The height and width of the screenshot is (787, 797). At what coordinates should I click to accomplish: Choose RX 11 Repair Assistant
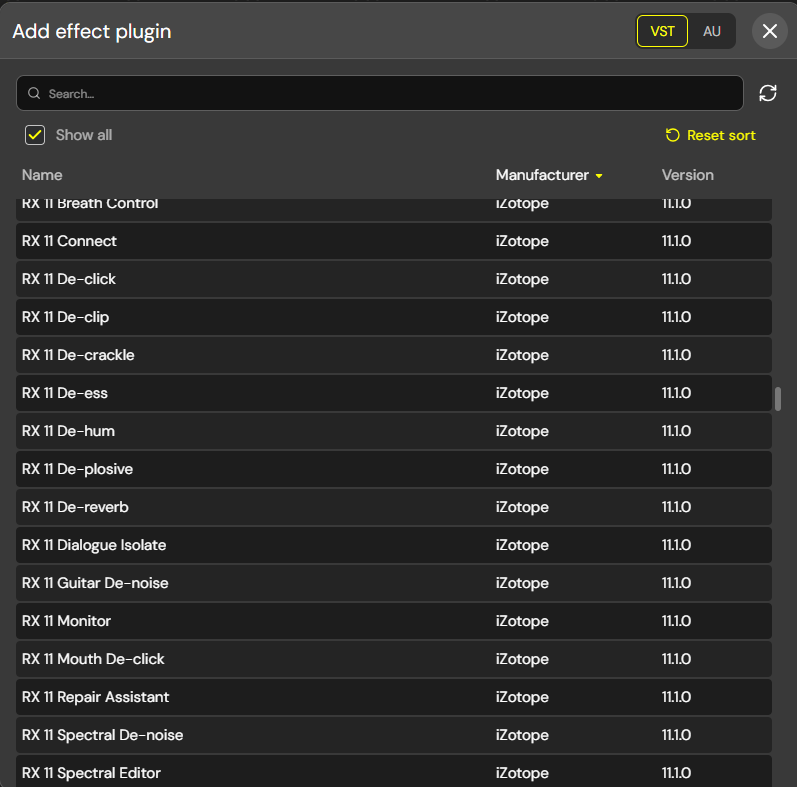tap(394, 697)
